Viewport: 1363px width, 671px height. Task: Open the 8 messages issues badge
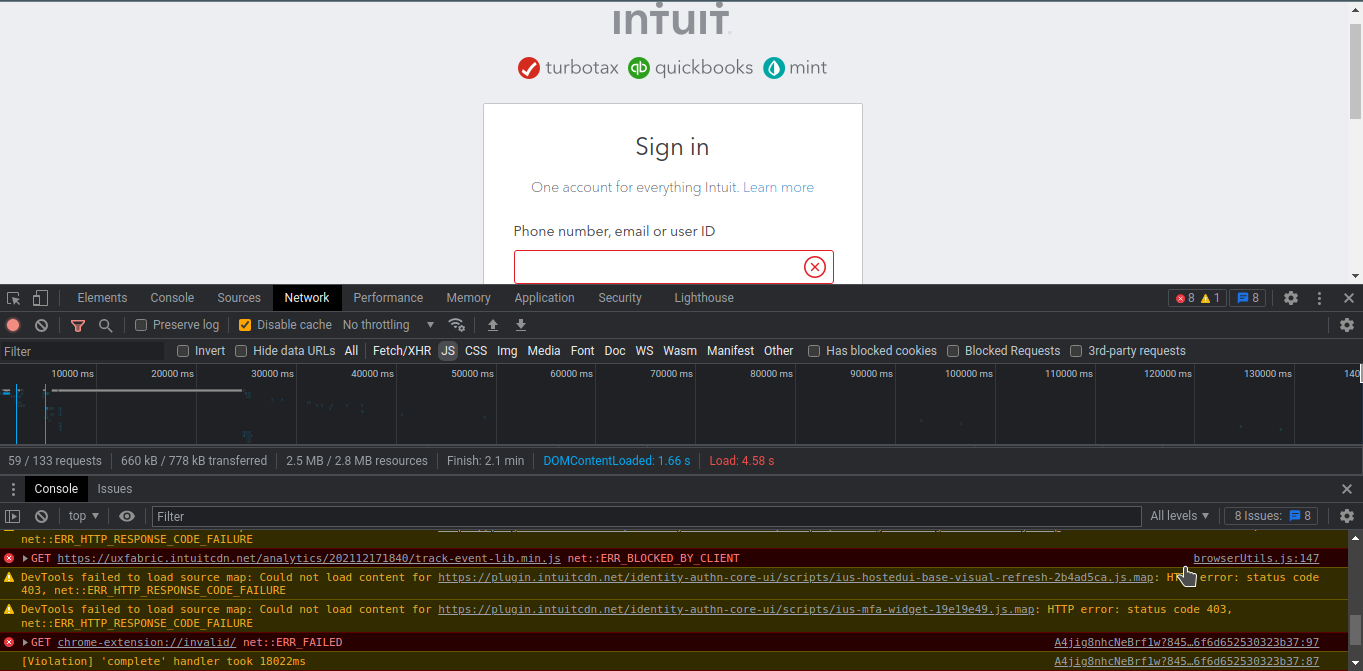pyautogui.click(x=1247, y=298)
